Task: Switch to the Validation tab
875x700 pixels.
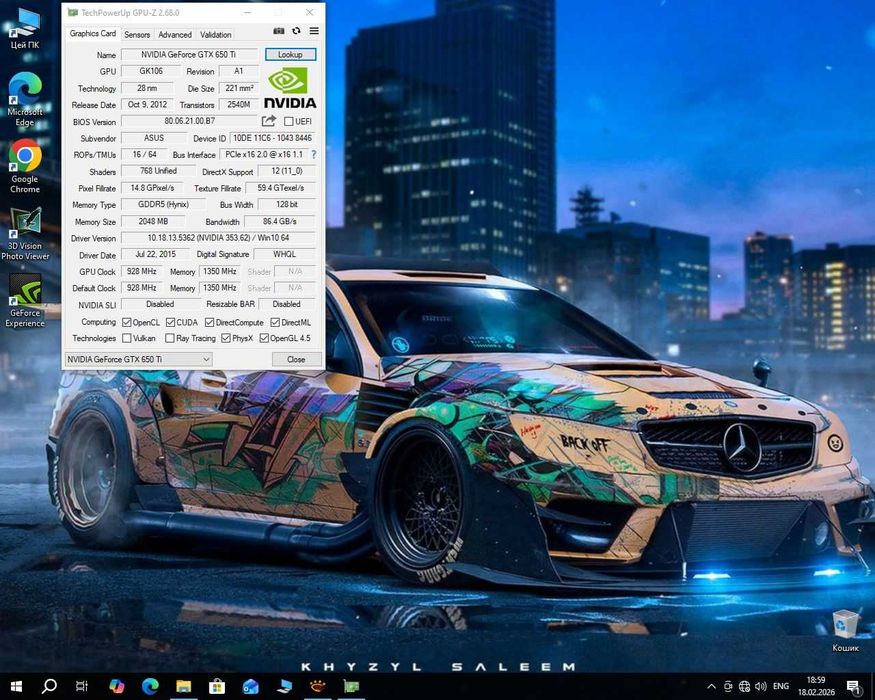Action: point(215,34)
